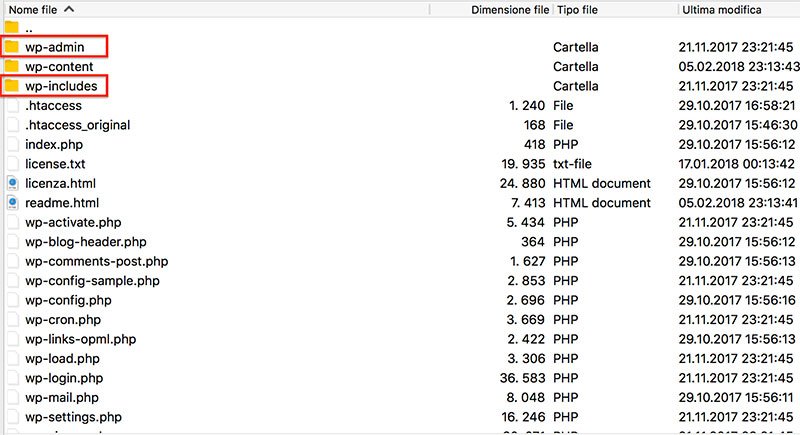This screenshot has height=435, width=800.
Task: Select the wp-links-opml.php file name
Action: tap(81, 339)
